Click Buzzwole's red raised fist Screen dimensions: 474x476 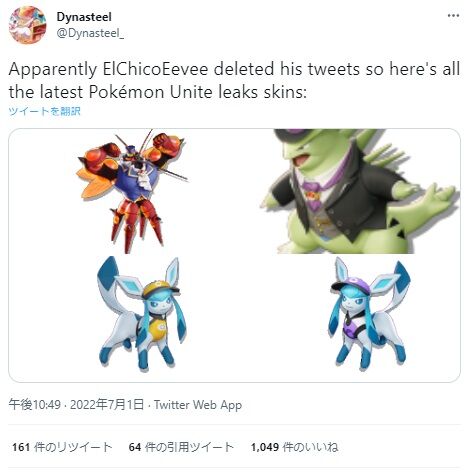click(x=167, y=144)
